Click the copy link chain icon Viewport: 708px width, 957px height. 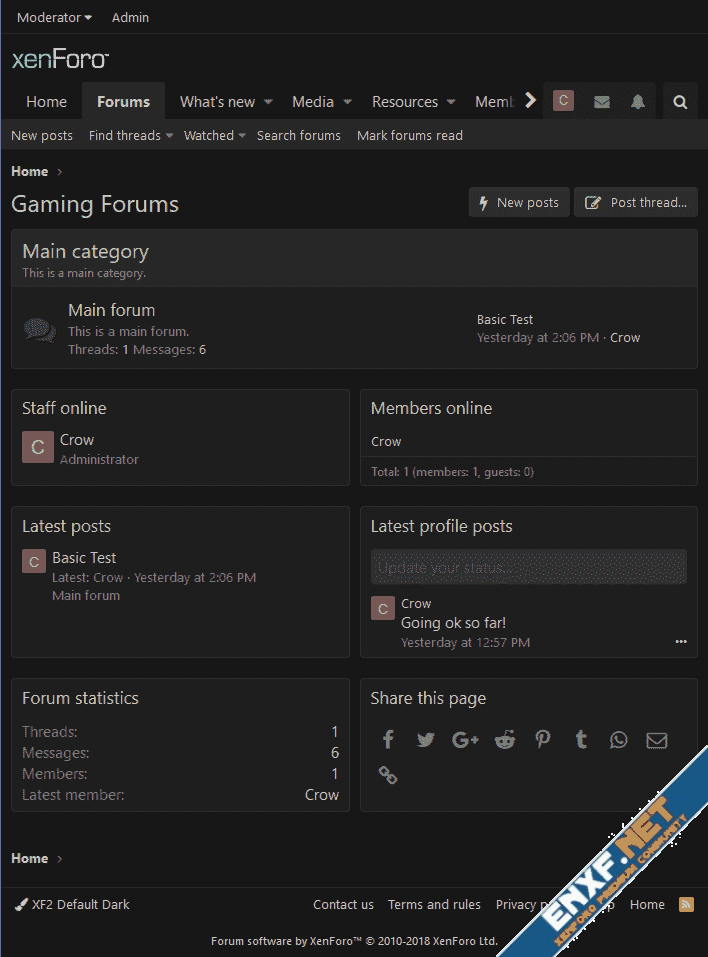point(388,774)
